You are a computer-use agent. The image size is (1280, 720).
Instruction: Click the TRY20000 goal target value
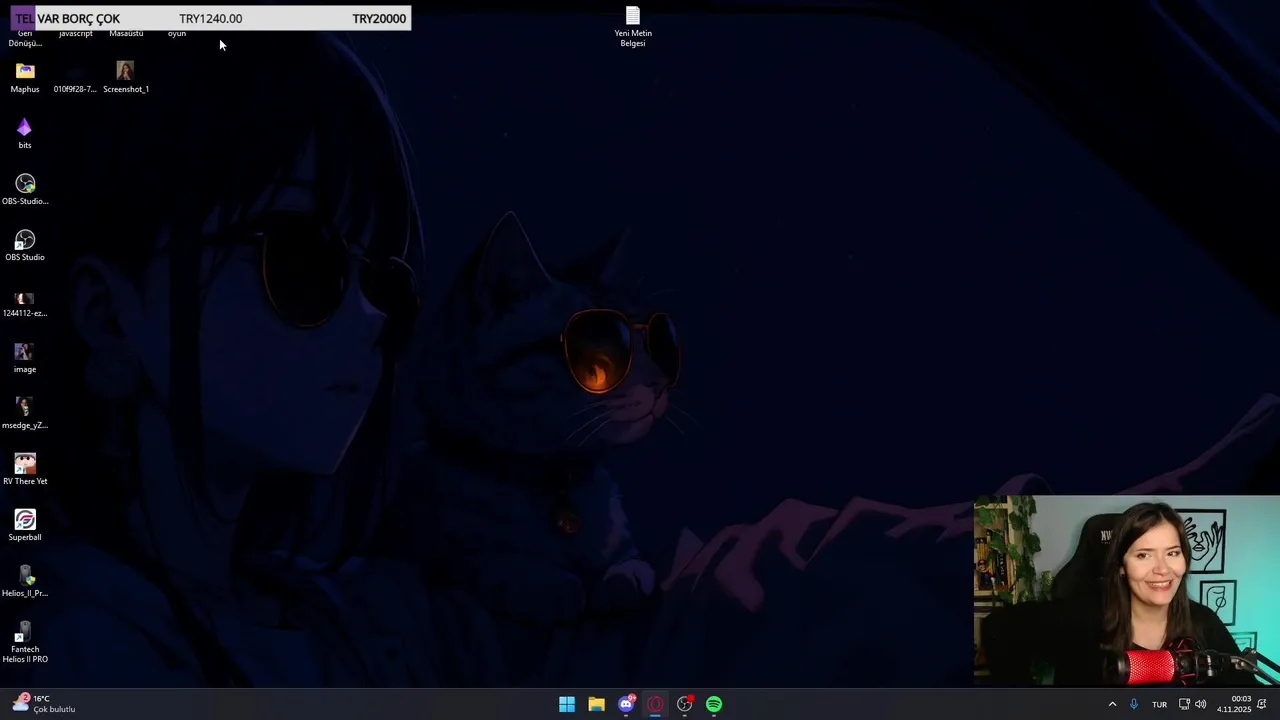379,19
